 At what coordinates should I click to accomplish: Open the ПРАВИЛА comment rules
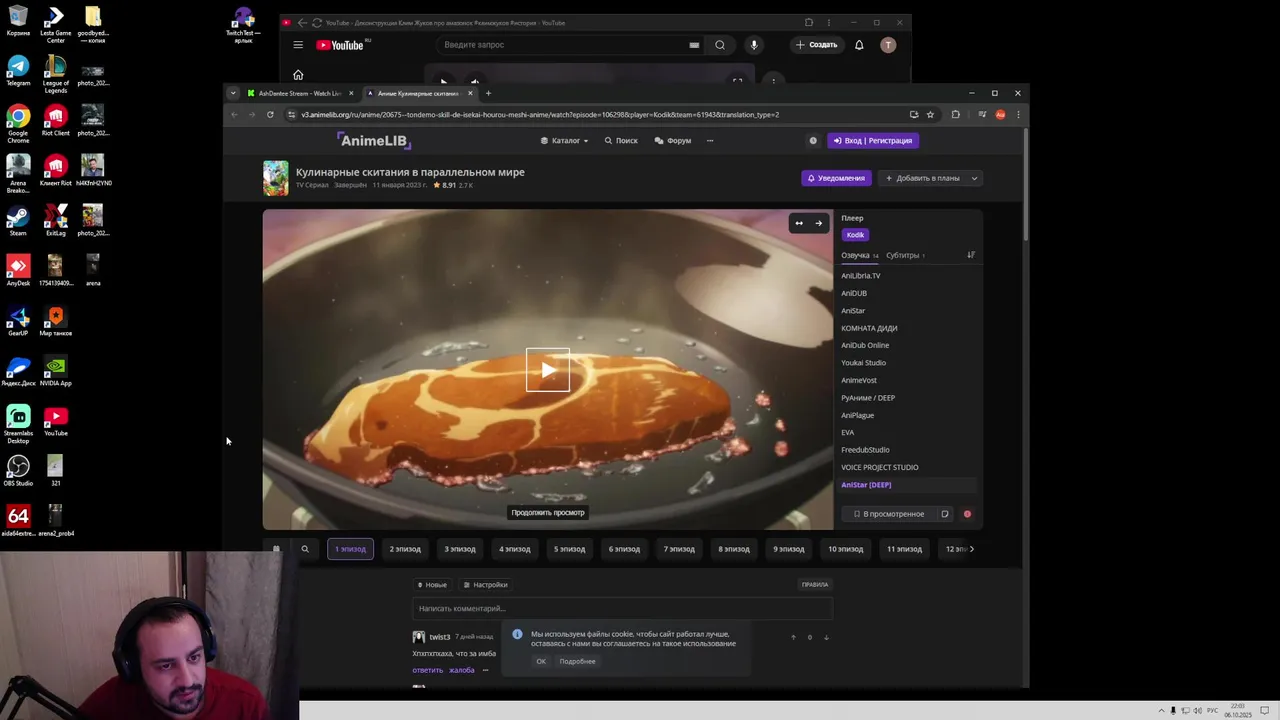[815, 585]
